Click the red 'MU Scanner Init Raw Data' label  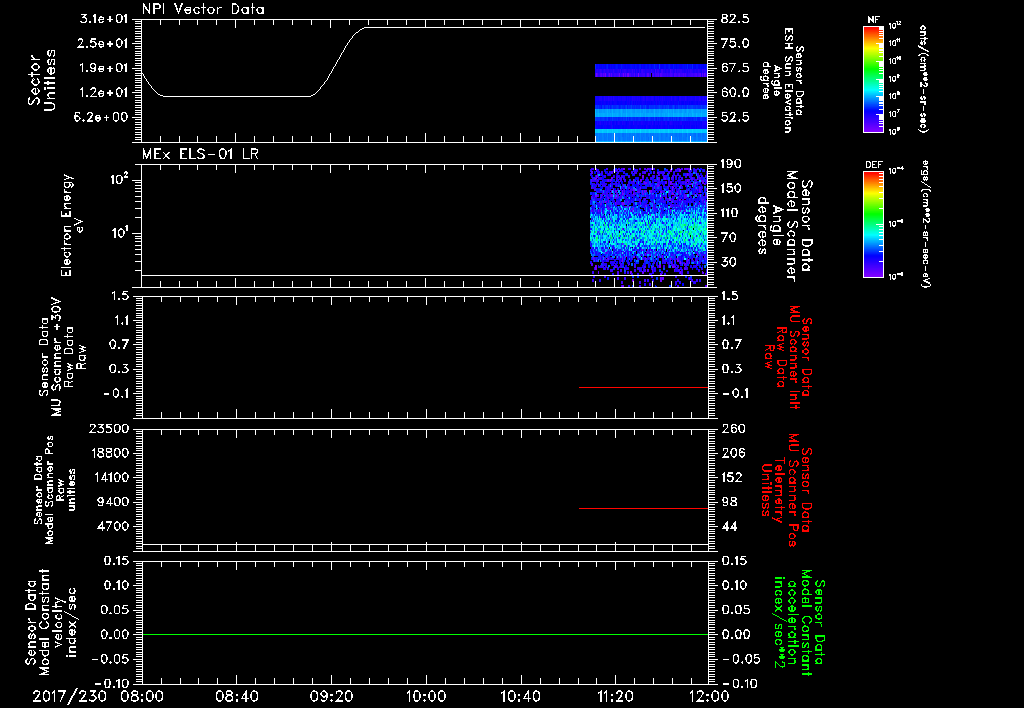[x=789, y=357]
